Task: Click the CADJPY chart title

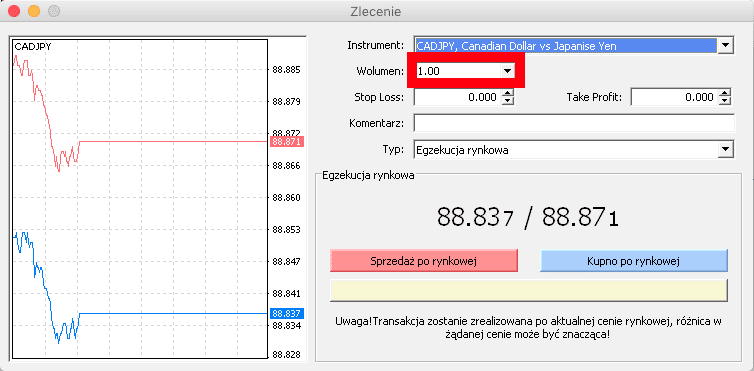Action: coord(33,47)
